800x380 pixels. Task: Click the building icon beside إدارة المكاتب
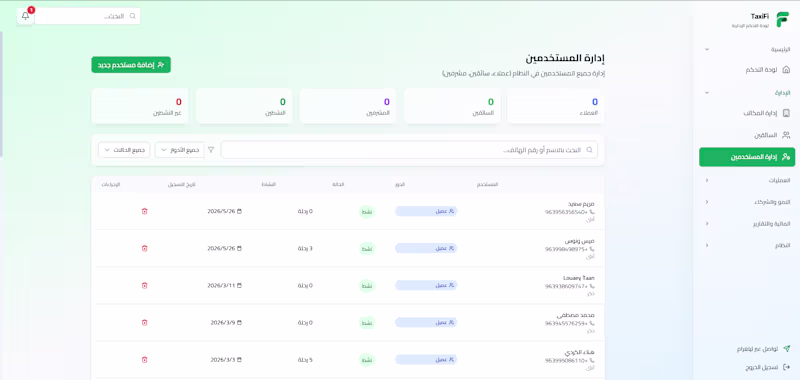(786, 113)
